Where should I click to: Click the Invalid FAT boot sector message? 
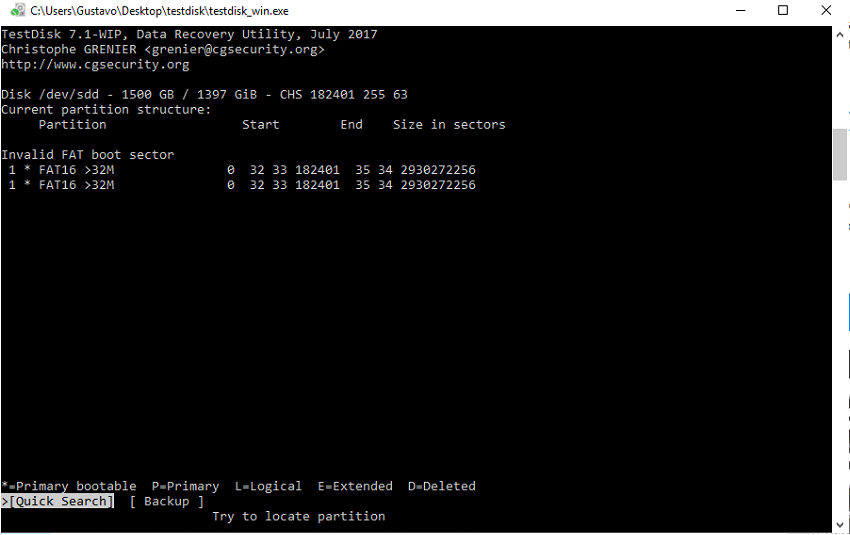88,154
